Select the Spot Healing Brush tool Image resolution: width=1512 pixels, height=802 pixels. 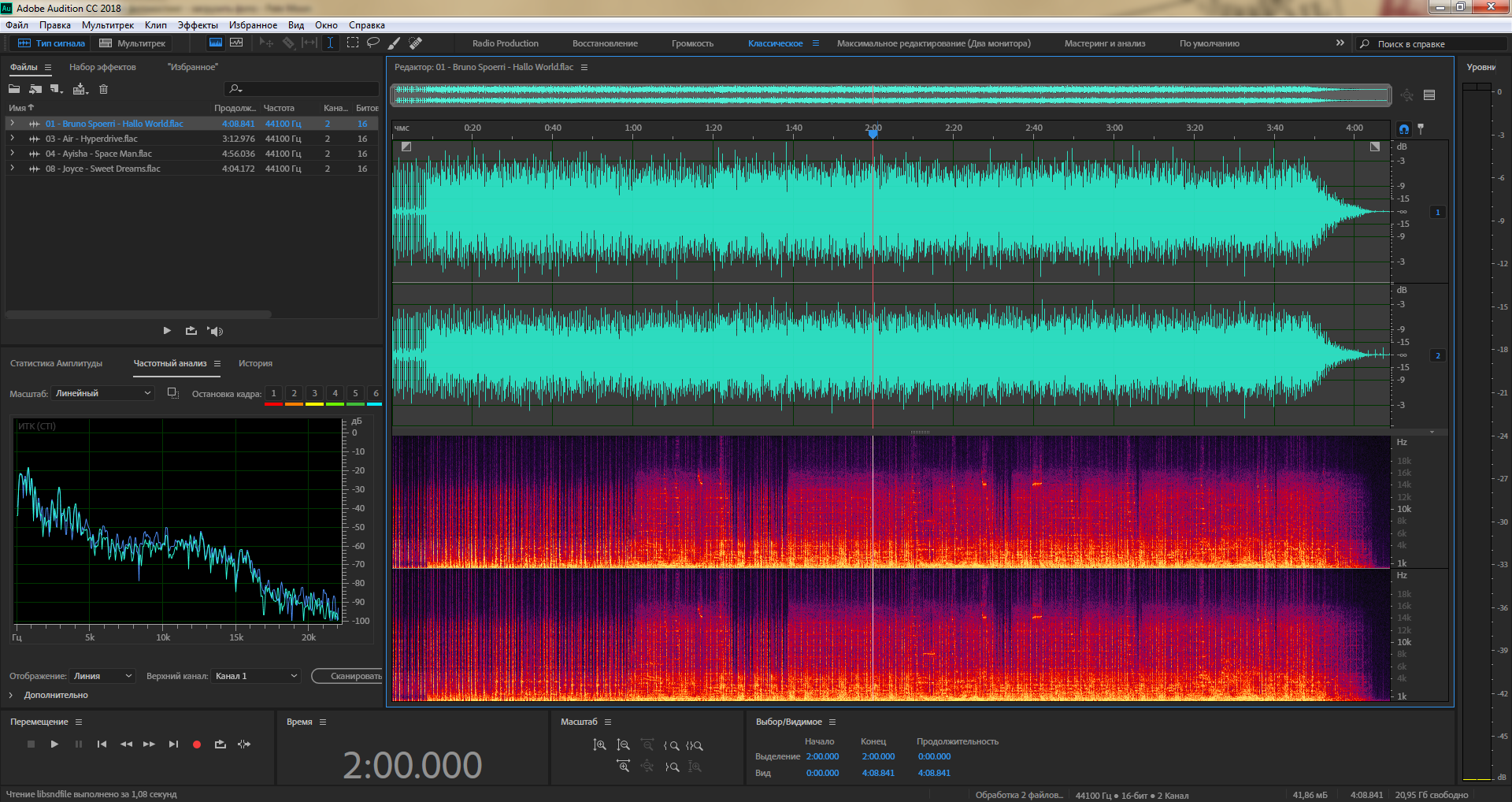coord(416,43)
